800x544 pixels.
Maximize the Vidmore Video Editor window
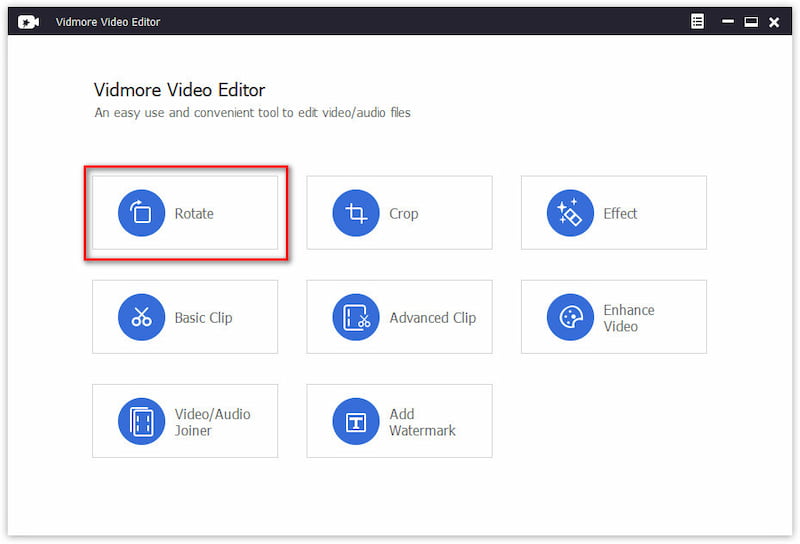(x=750, y=22)
